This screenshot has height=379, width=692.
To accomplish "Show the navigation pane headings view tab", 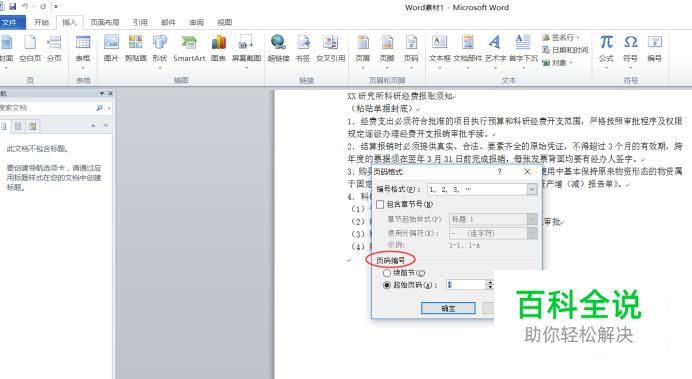I will pyautogui.click(x=4, y=126).
